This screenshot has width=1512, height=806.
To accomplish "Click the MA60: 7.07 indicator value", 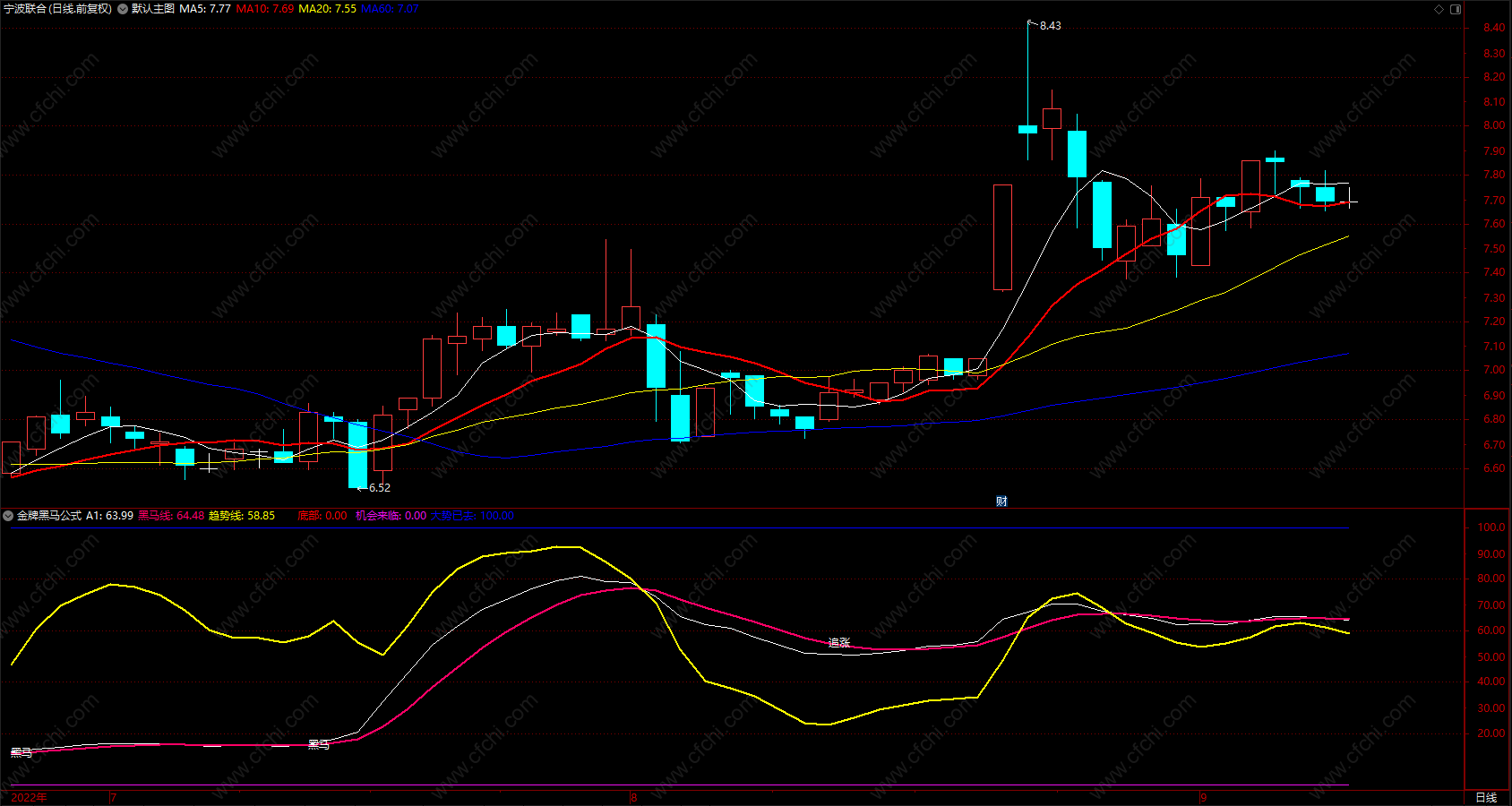I will (x=390, y=9).
